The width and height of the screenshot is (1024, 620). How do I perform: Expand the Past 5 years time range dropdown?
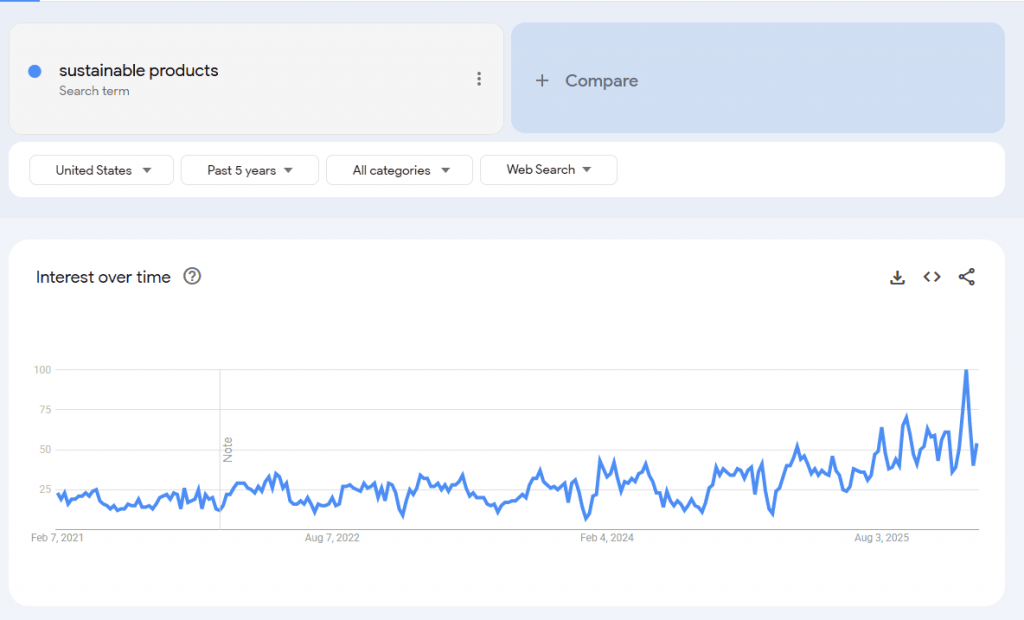(249, 170)
